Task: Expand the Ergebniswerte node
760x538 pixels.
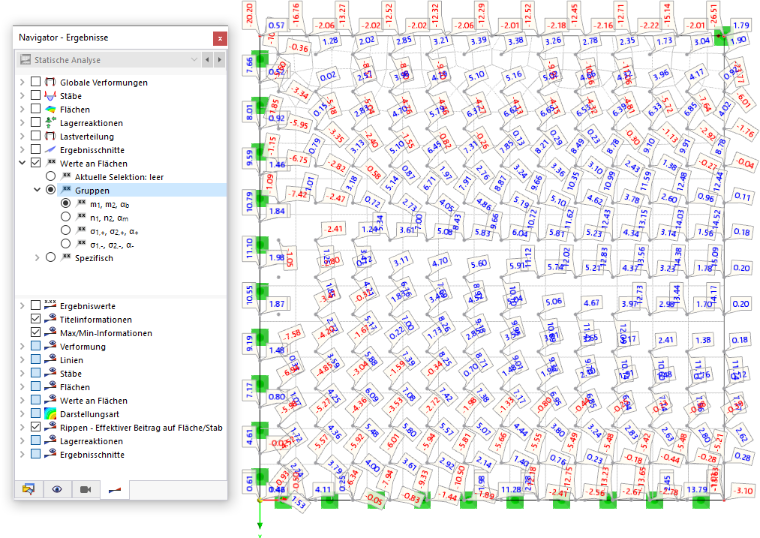Action: click(22, 305)
